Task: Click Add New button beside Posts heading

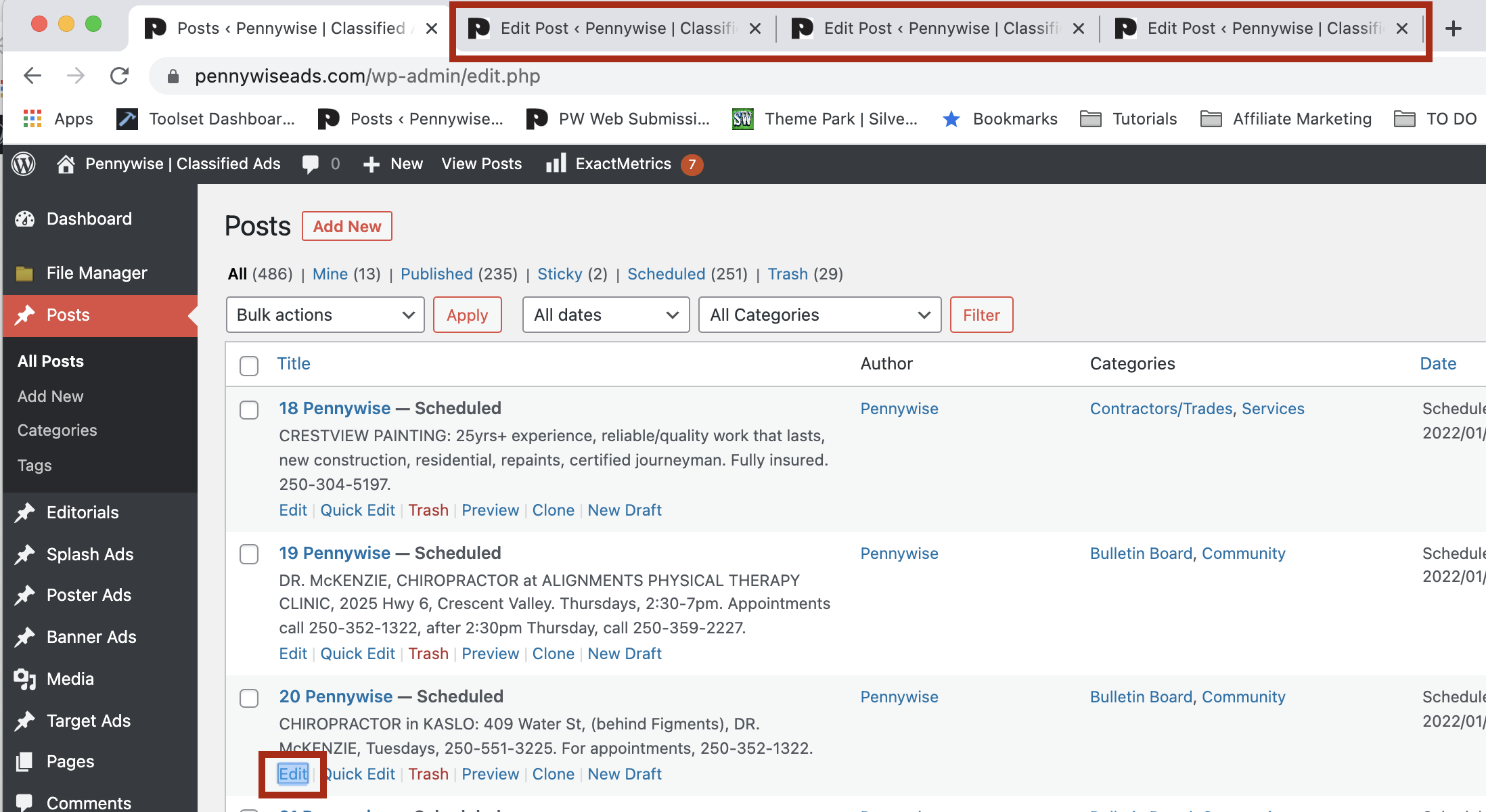Action: (347, 226)
